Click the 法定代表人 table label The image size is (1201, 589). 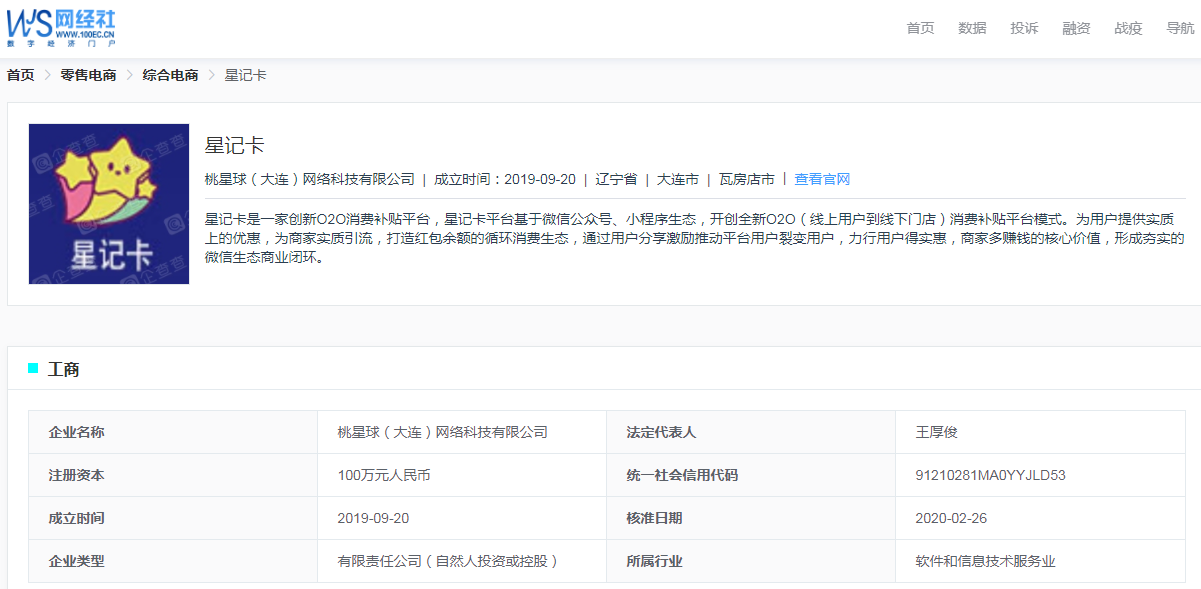[661, 432]
